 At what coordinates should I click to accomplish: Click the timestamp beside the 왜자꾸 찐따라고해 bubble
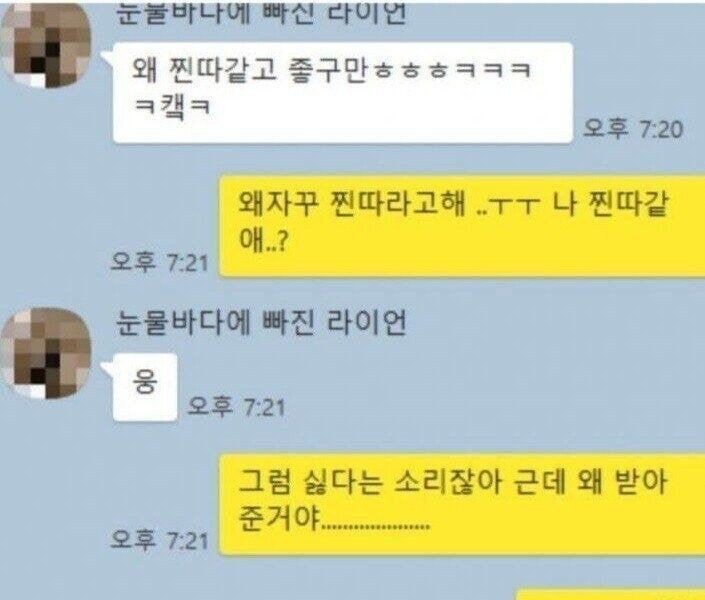click(160, 262)
